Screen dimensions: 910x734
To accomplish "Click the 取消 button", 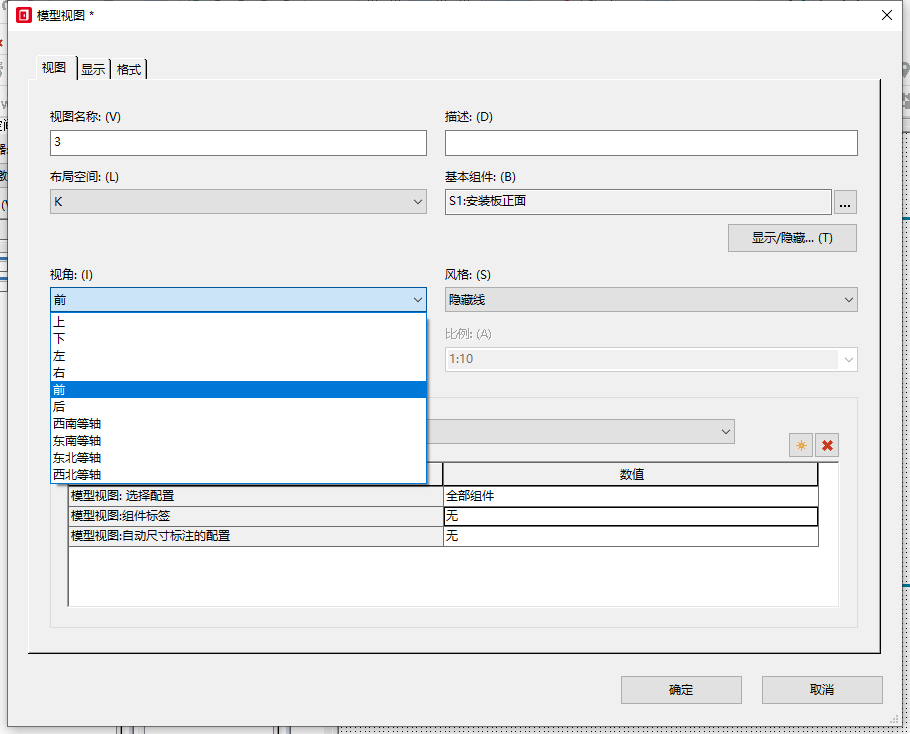I will pyautogui.click(x=821, y=690).
